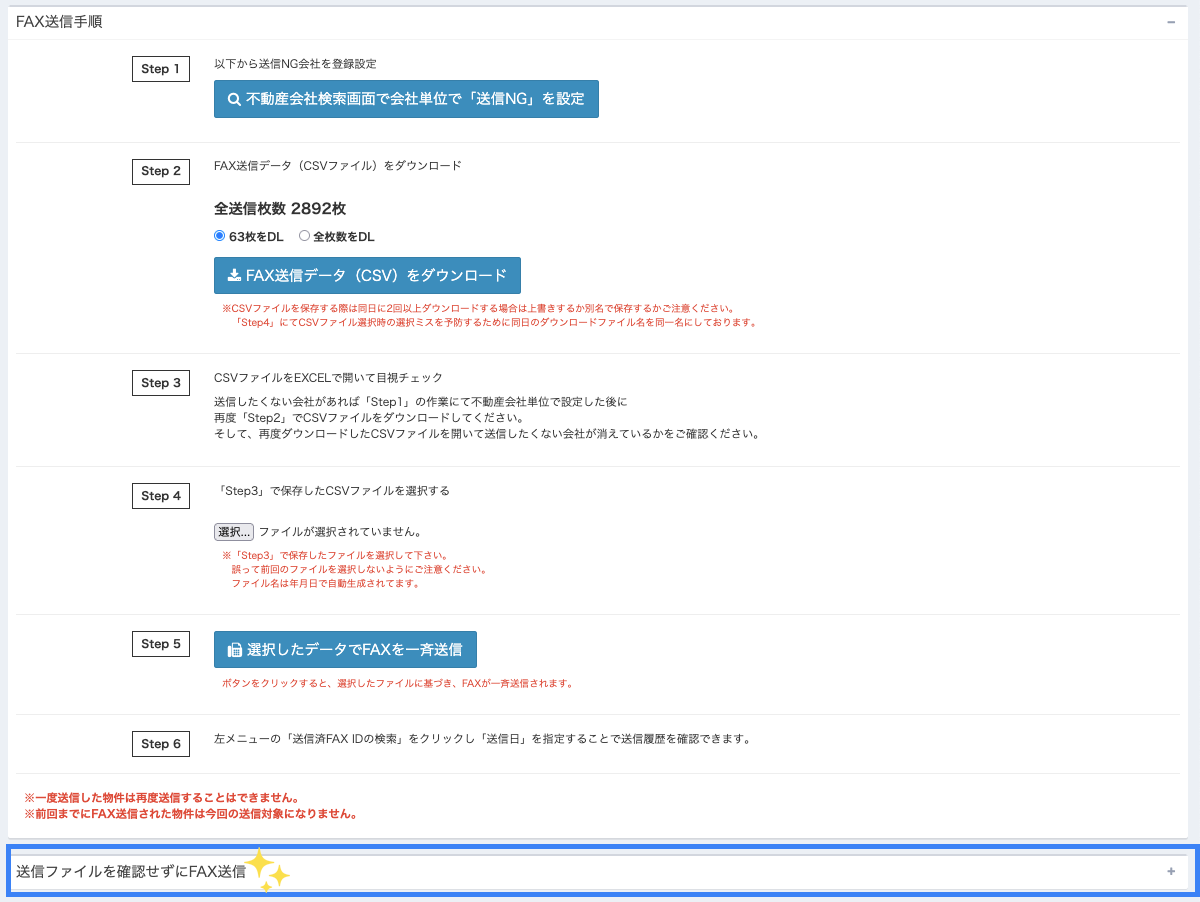
Task: Click the Step 6 label box
Action: [x=161, y=744]
